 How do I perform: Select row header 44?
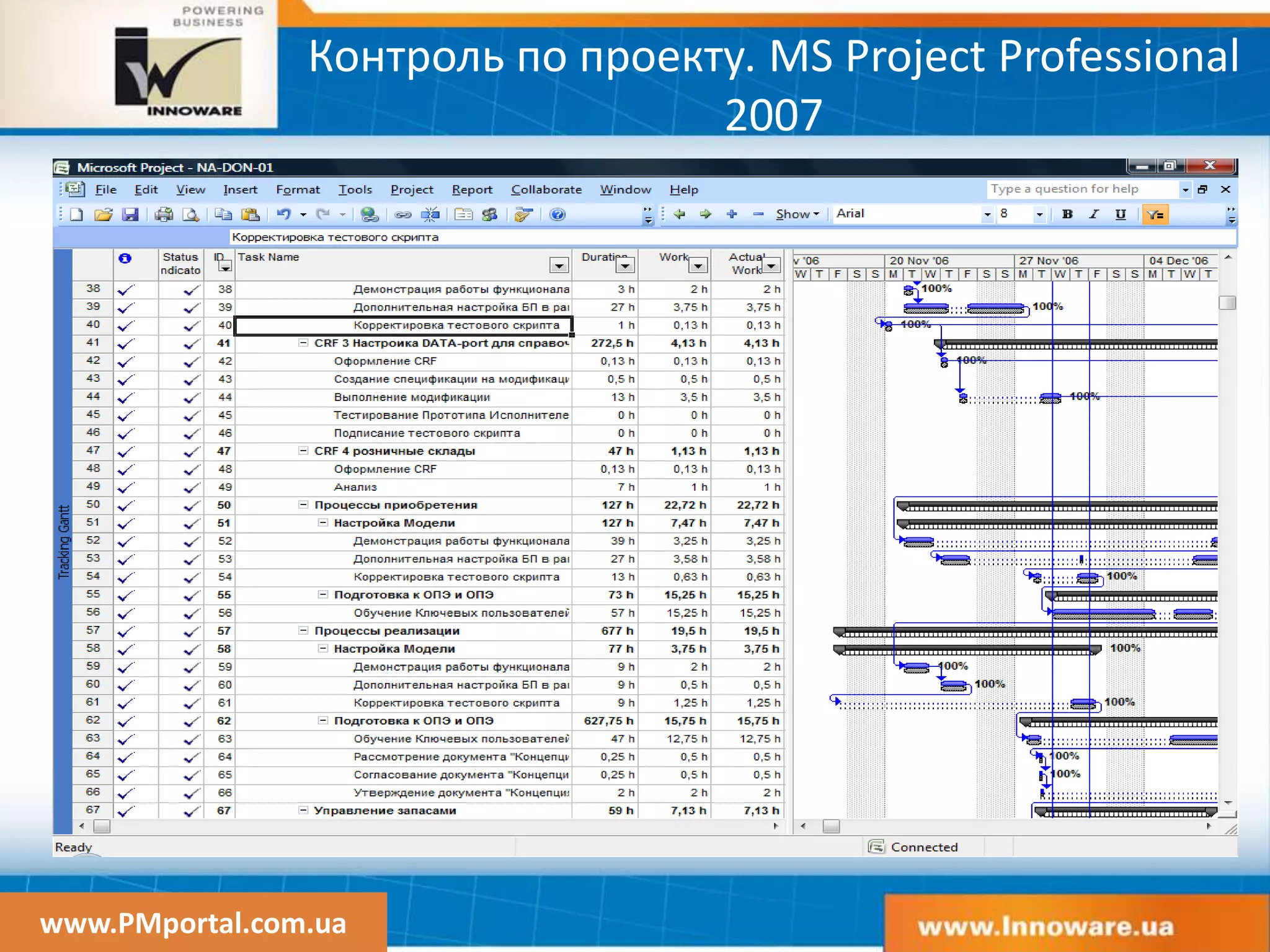(x=93, y=396)
